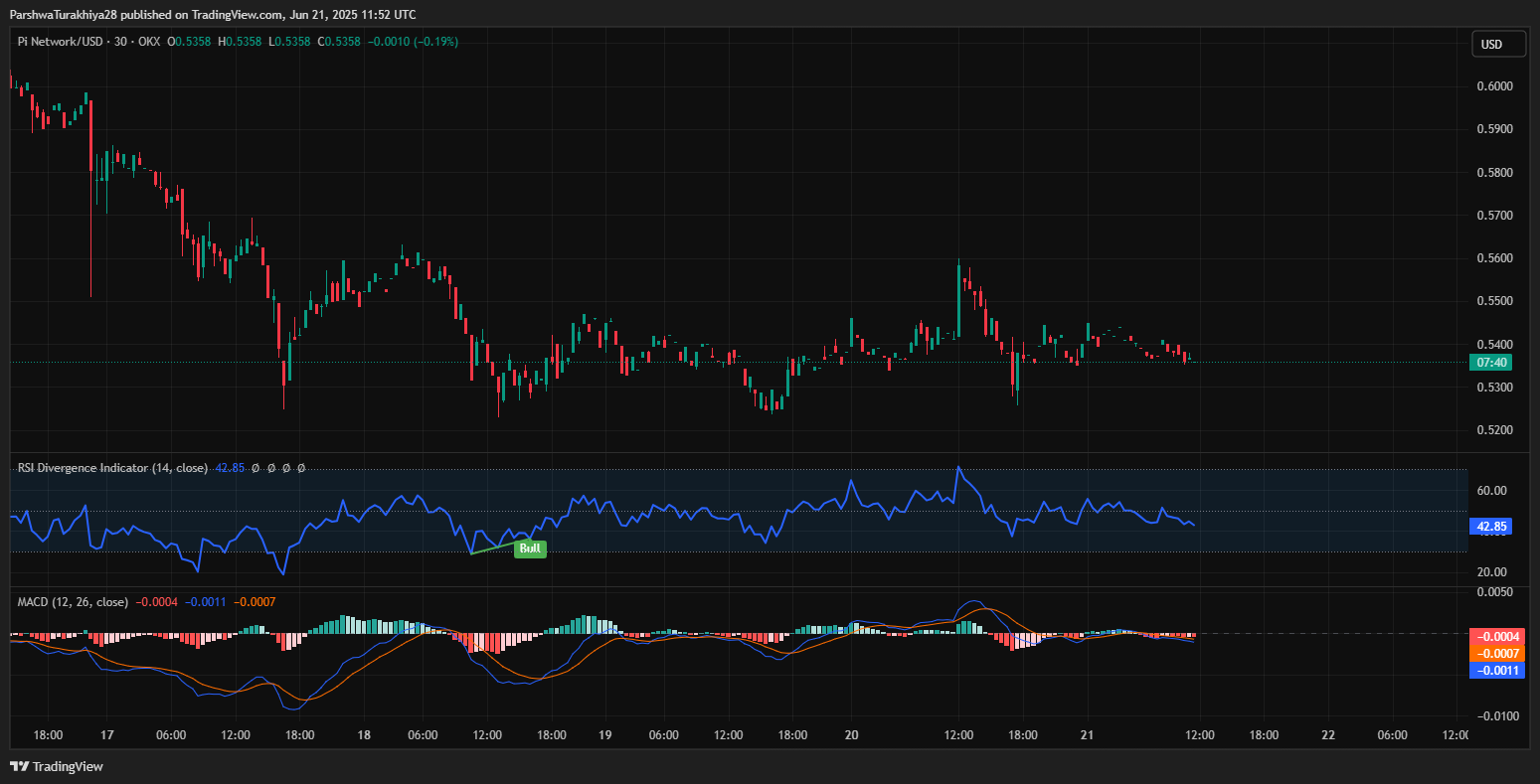Click the 0.5300 price scale label
Viewport: 1540px width, 784px height.
point(1494,388)
